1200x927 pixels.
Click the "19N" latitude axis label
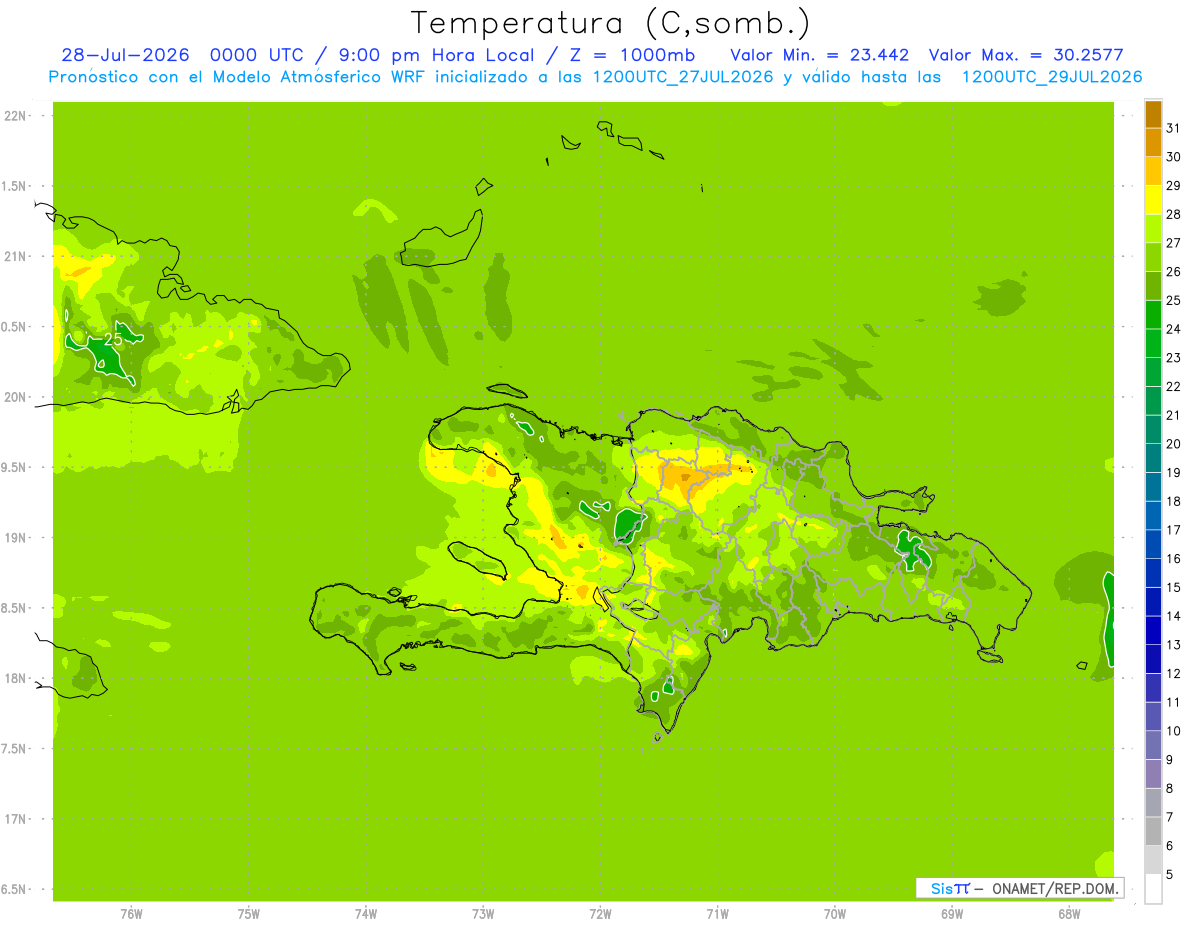click(15, 538)
